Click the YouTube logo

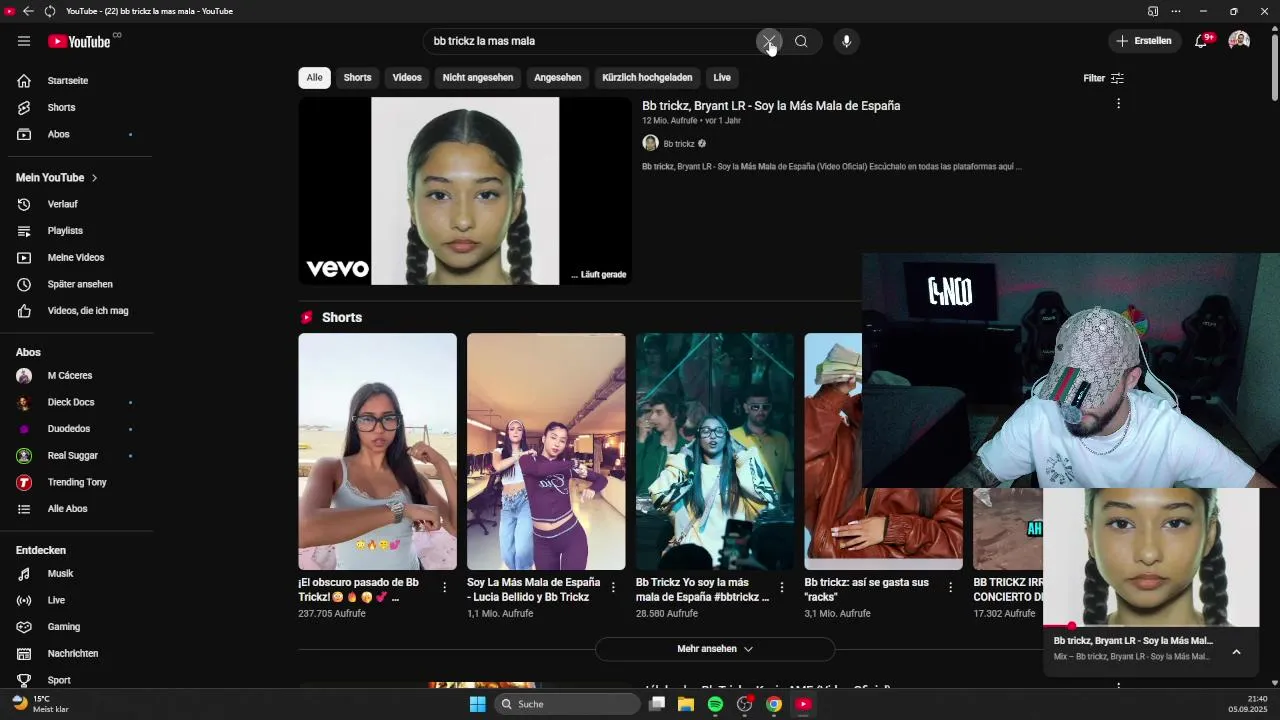click(79, 41)
